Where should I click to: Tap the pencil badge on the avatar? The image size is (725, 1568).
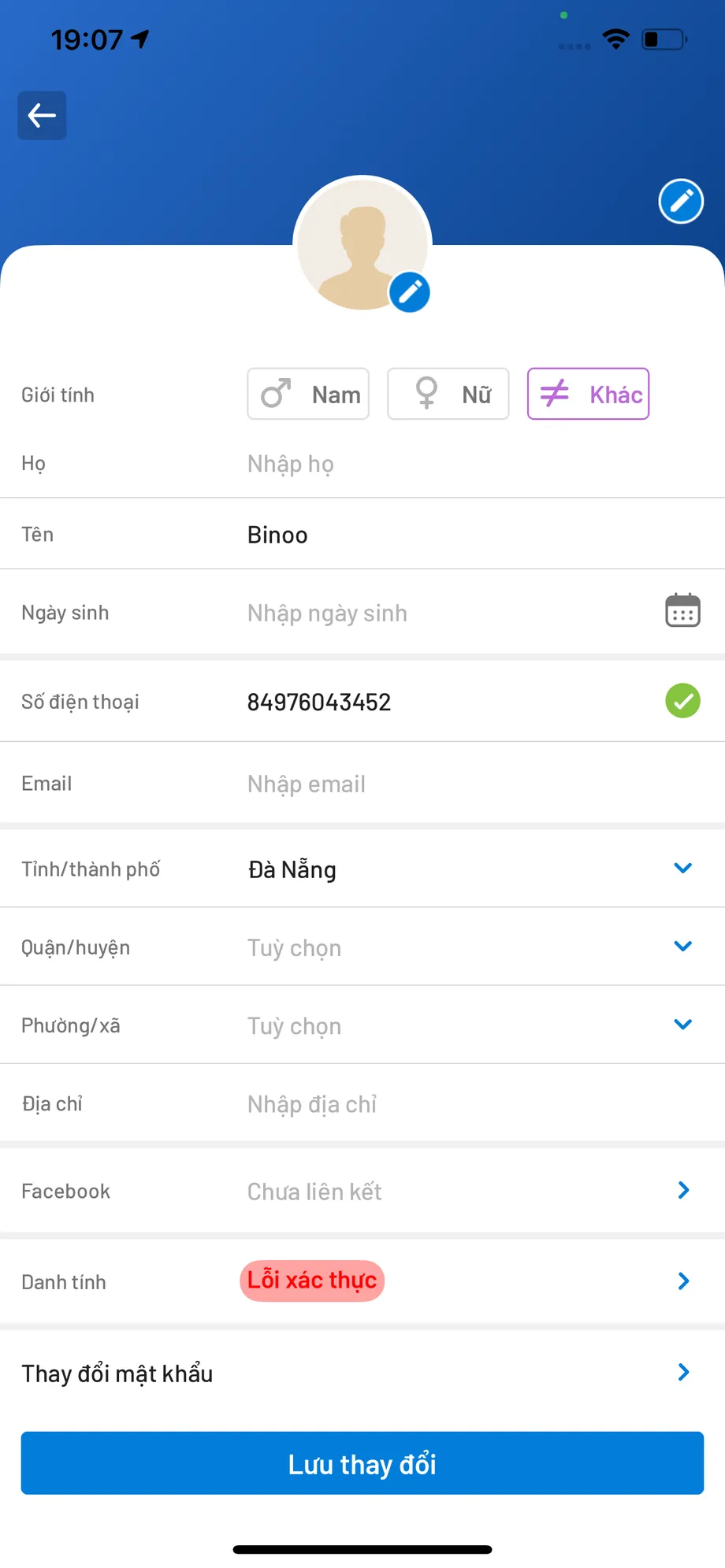coord(410,292)
